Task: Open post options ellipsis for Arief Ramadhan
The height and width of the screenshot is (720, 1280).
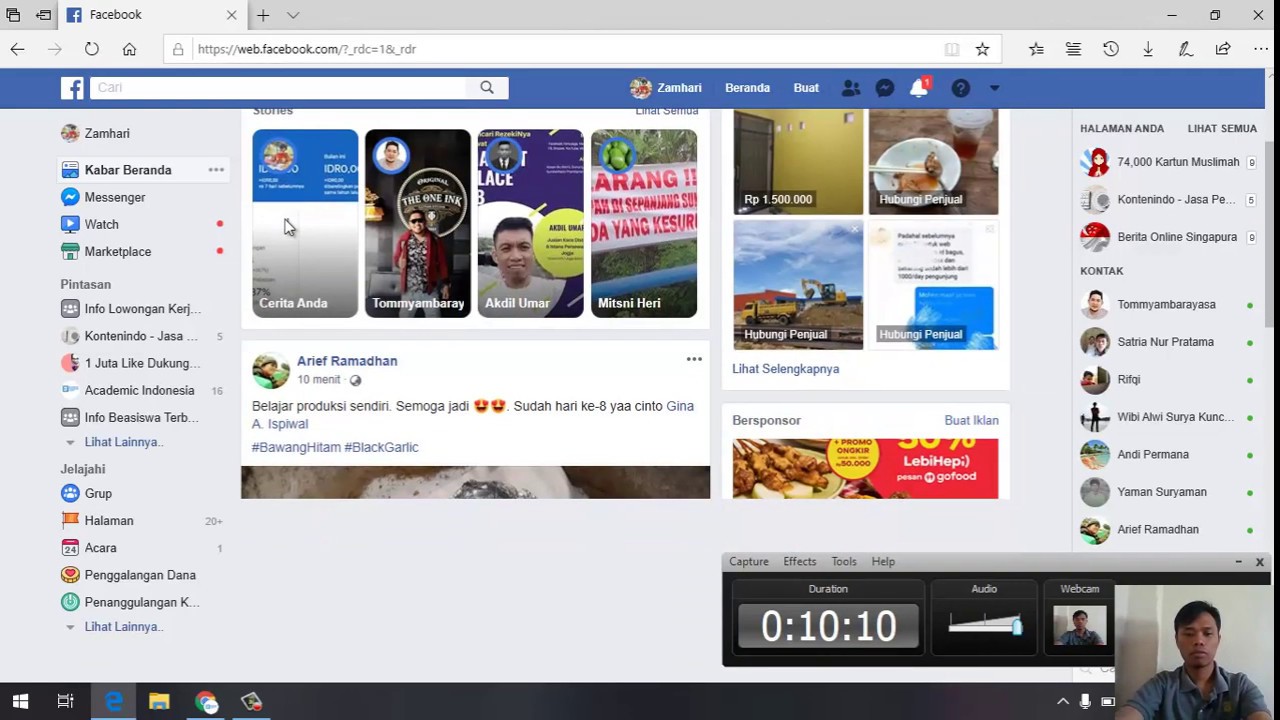Action: coord(694,359)
